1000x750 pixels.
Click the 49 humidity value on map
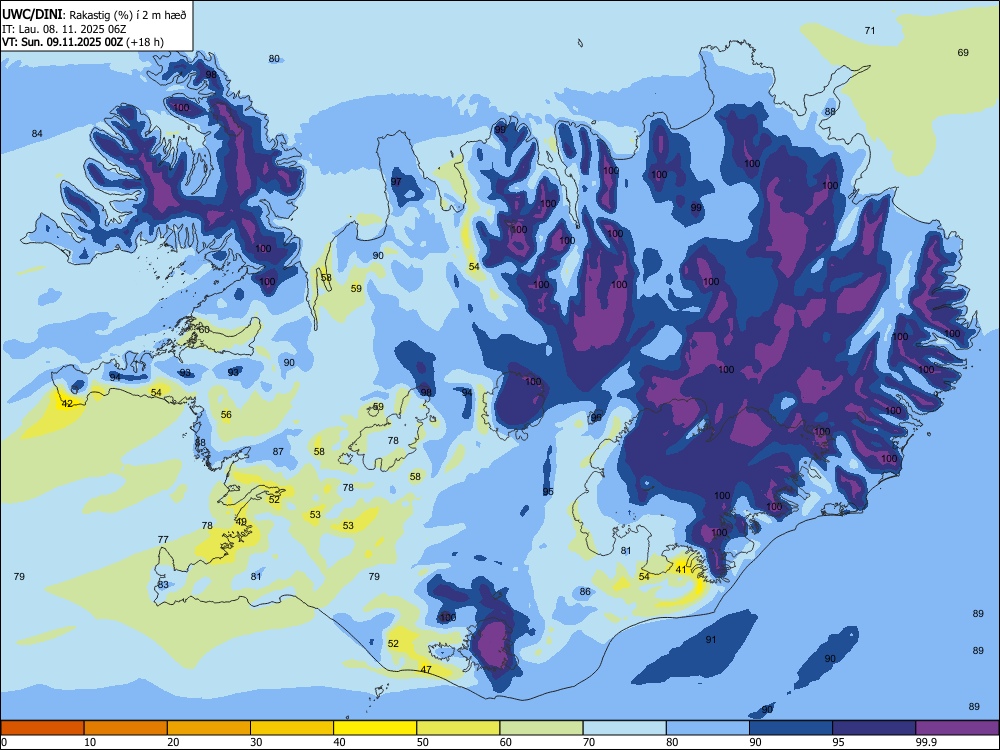241,522
